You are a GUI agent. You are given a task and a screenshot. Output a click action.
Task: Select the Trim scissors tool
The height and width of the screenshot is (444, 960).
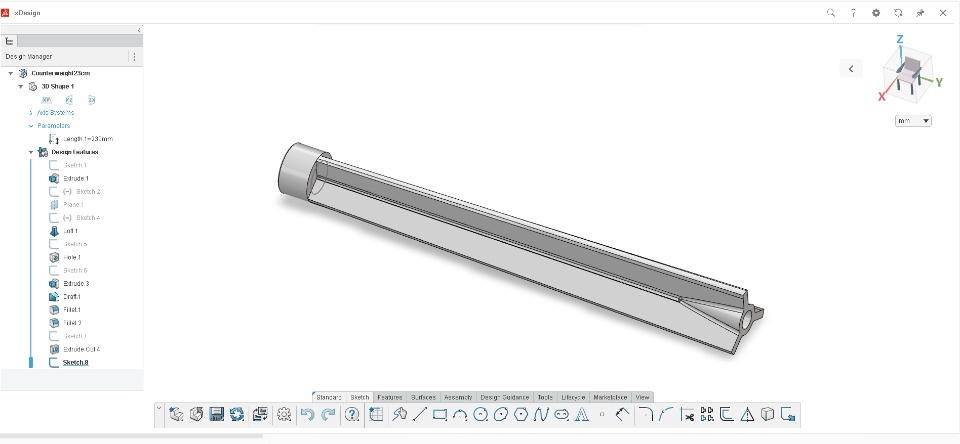[687, 415]
